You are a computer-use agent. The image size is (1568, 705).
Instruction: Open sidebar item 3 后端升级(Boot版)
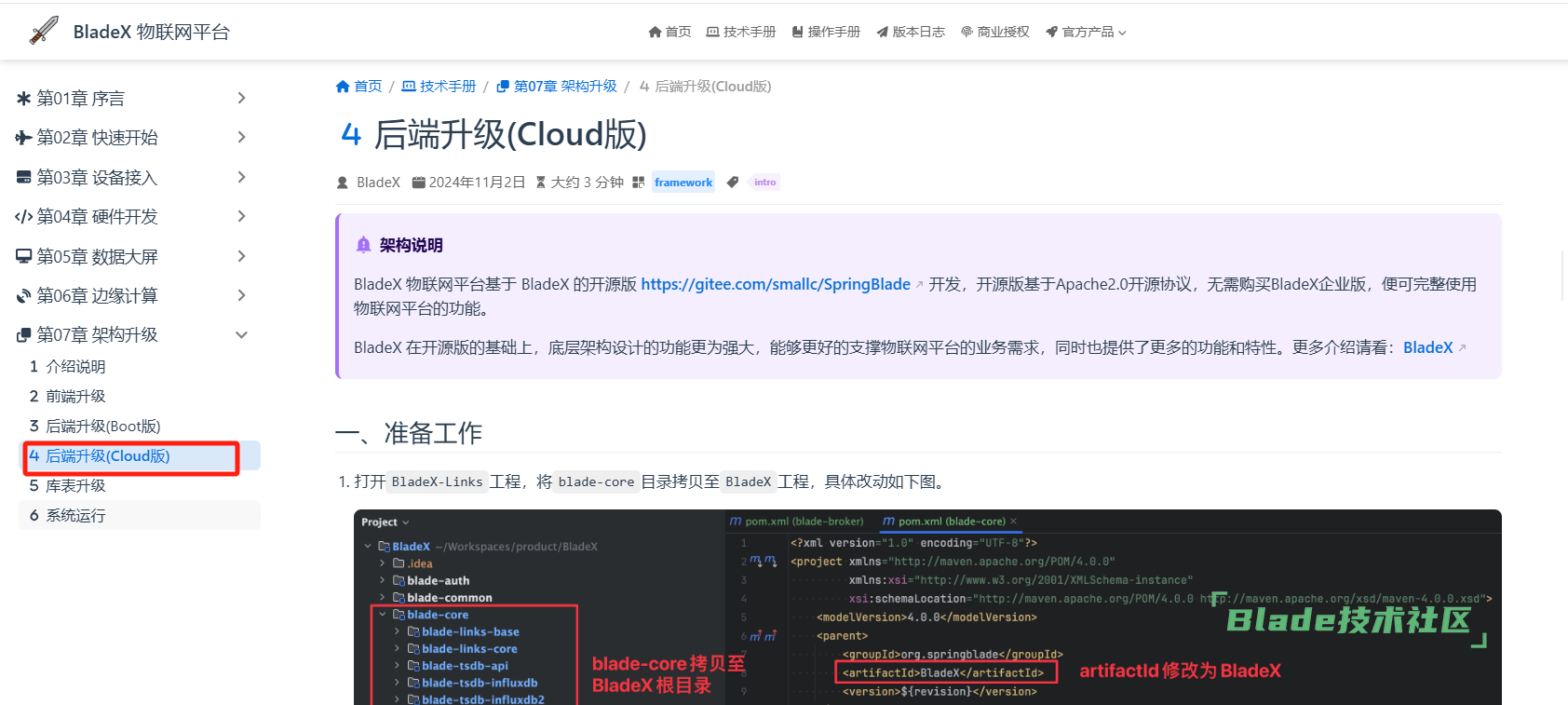point(140,427)
